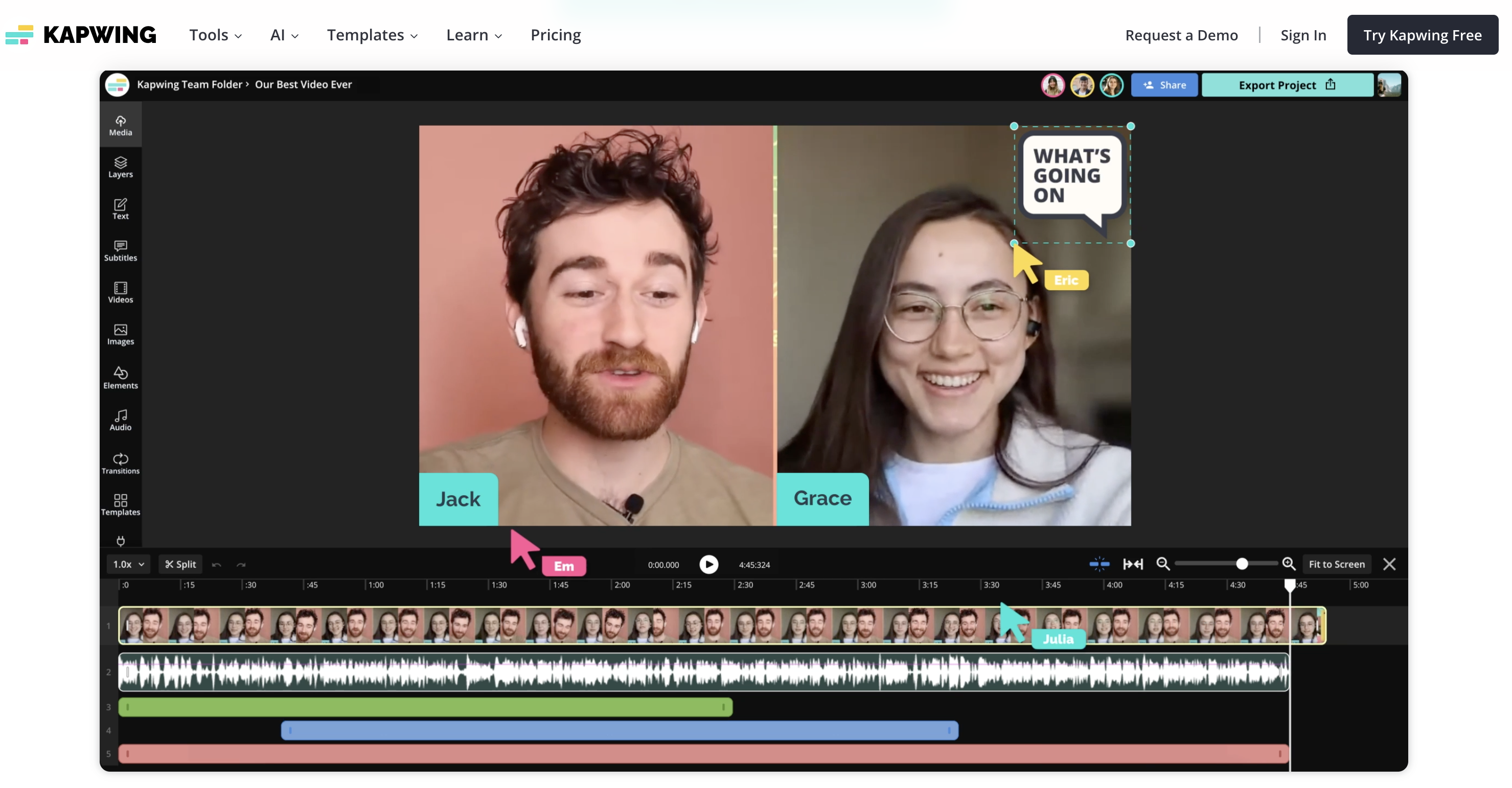The width and height of the screenshot is (1512, 788).
Task: Expand the Templates navigation dropdown
Action: [372, 35]
